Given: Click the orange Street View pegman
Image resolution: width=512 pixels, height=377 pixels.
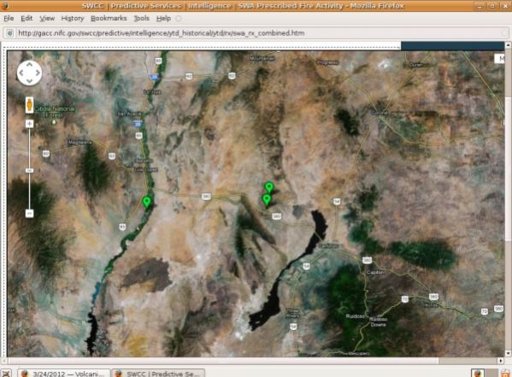Looking at the screenshot, I should pos(29,105).
